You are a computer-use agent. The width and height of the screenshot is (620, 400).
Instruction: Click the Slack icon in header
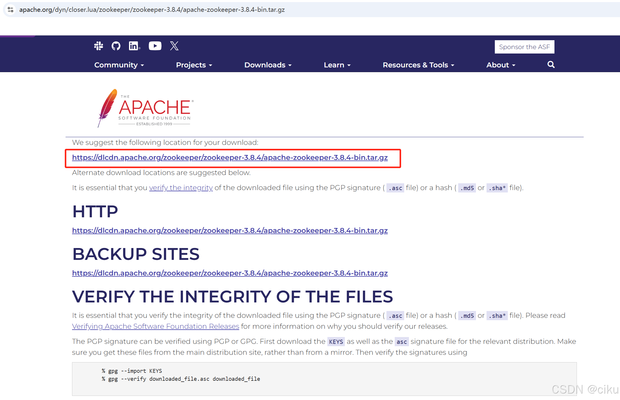[98, 46]
